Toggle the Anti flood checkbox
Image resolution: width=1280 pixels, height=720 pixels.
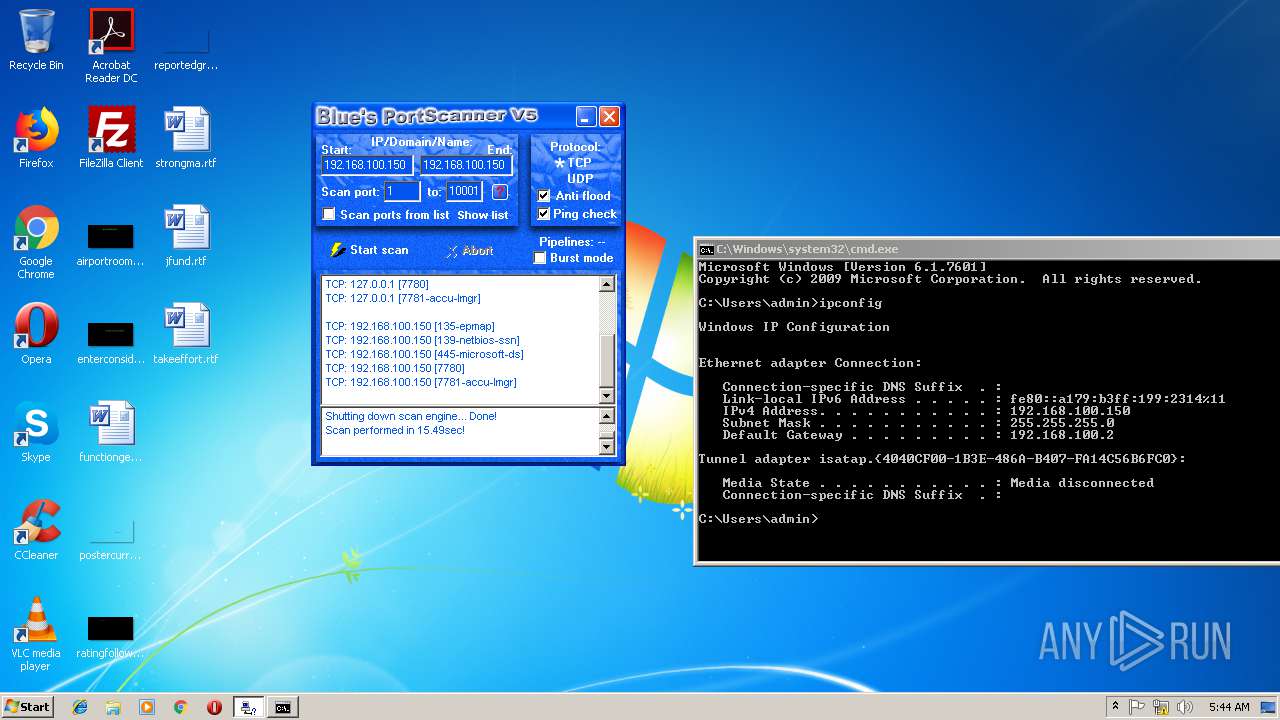coord(544,196)
